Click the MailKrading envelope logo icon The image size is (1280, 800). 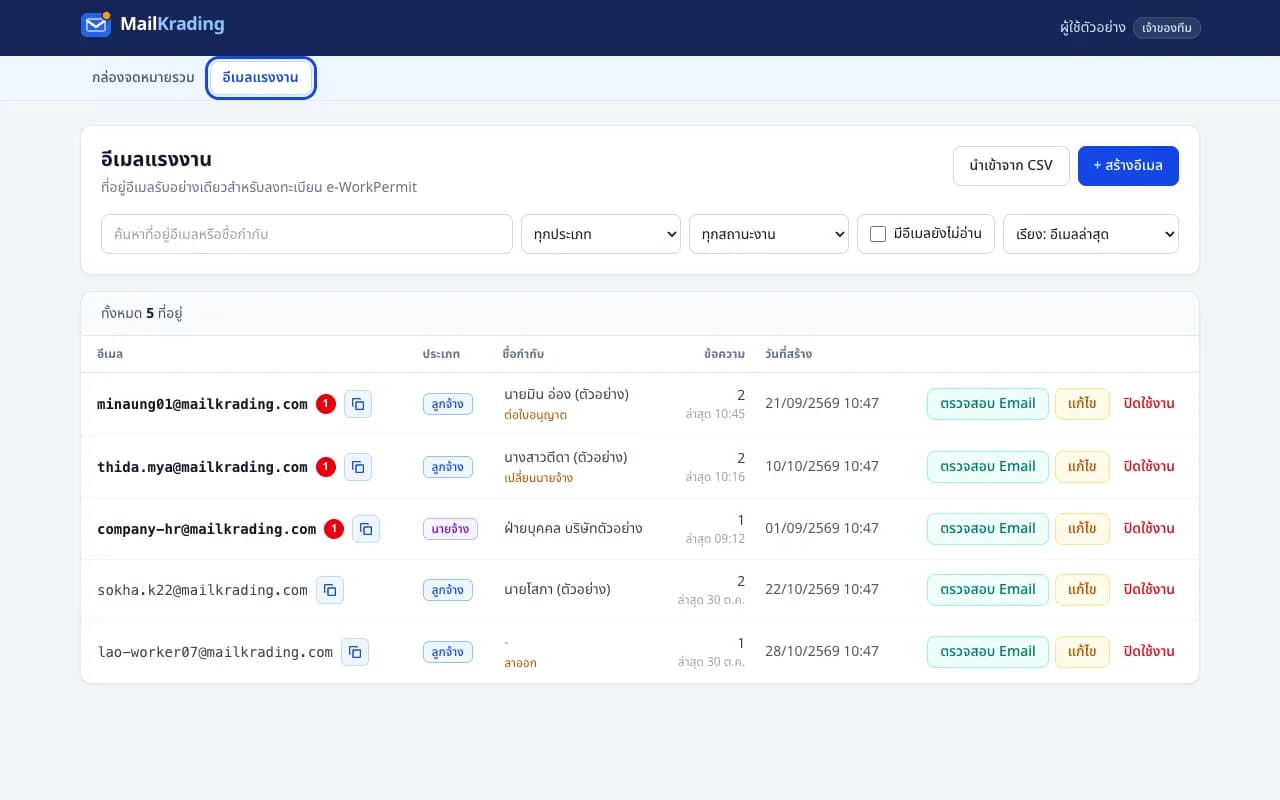coord(96,24)
